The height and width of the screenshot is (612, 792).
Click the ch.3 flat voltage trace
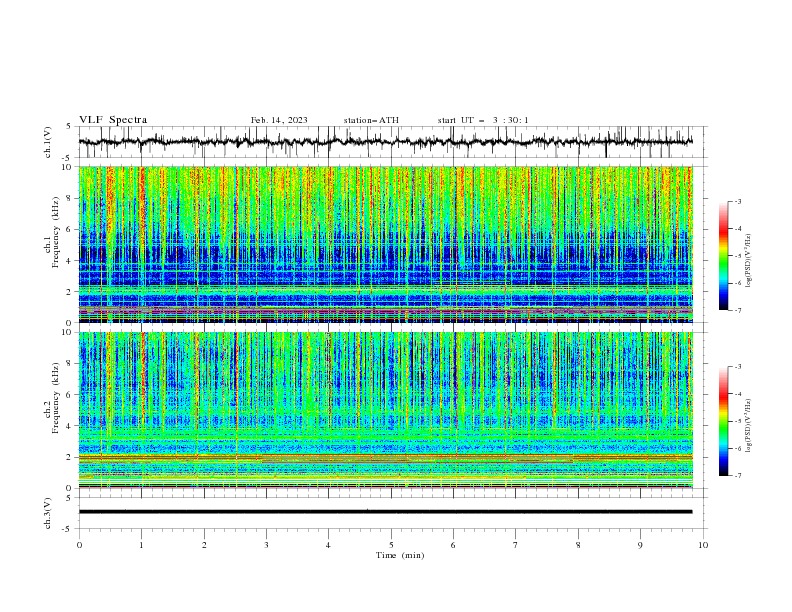[385, 512]
